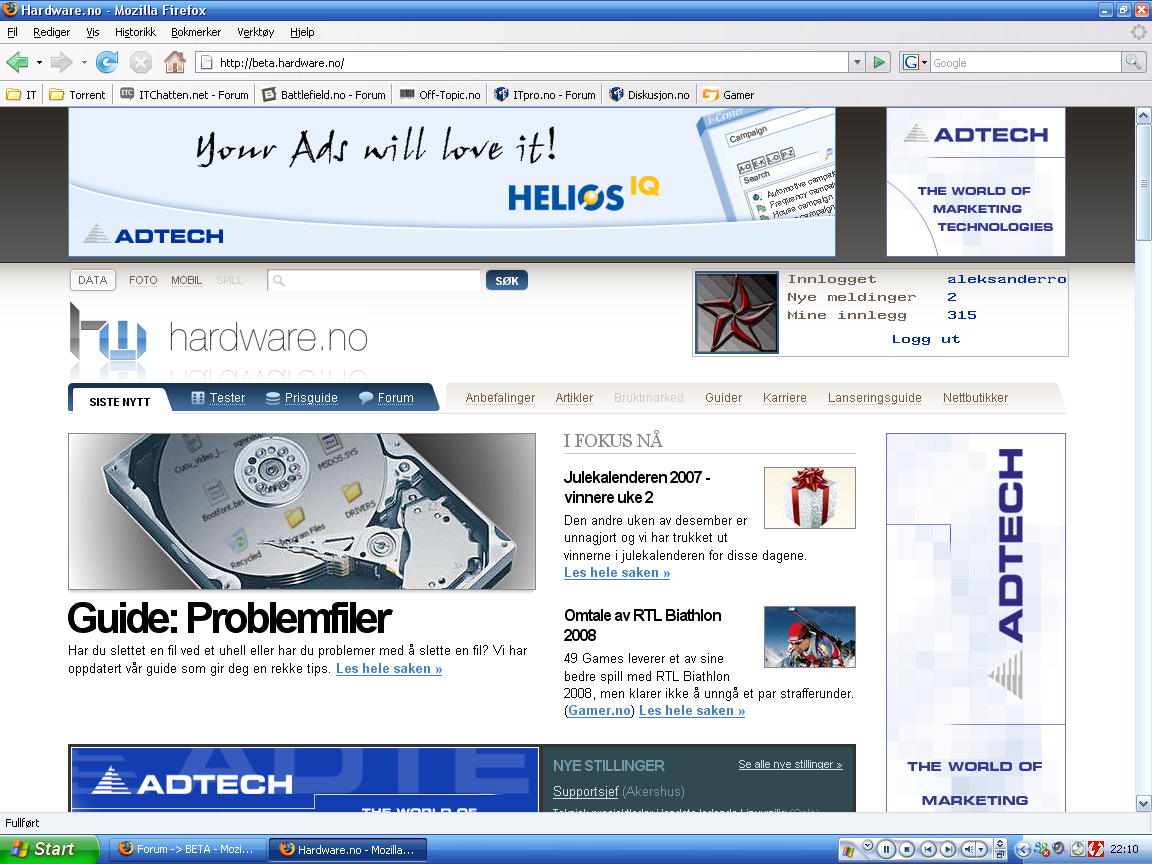Image resolution: width=1152 pixels, height=864 pixels.
Task: Stop playback in taskbar media player
Action: tap(907, 849)
